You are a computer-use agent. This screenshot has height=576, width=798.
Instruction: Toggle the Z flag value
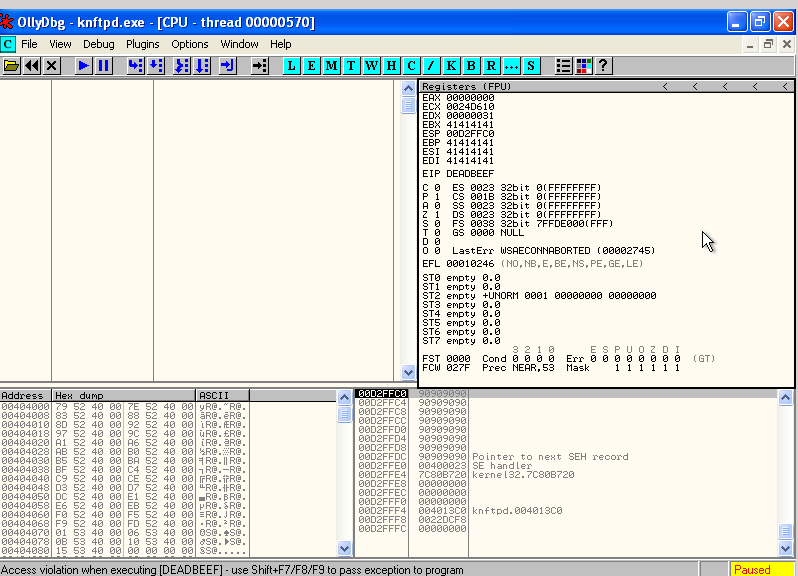pyautogui.click(x=437, y=215)
